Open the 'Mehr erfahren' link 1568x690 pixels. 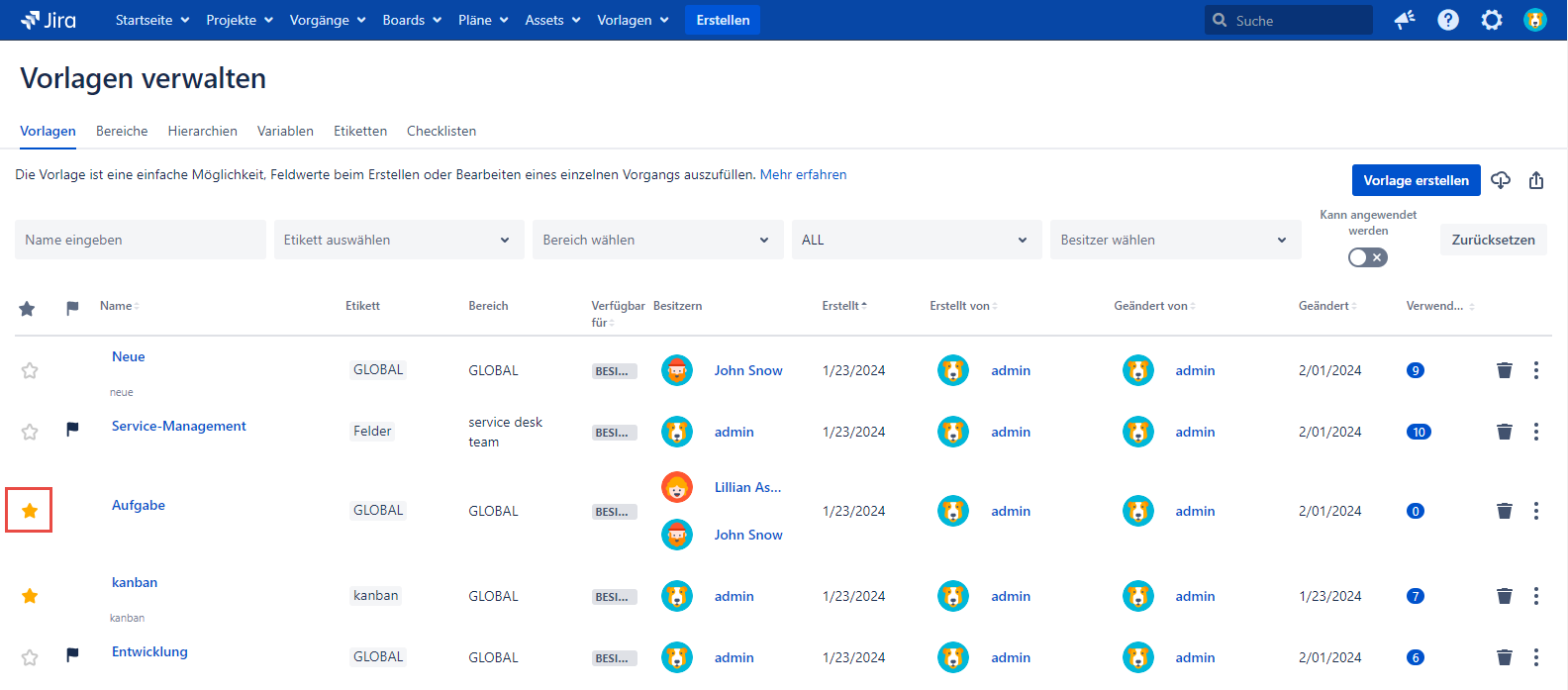coord(803,174)
